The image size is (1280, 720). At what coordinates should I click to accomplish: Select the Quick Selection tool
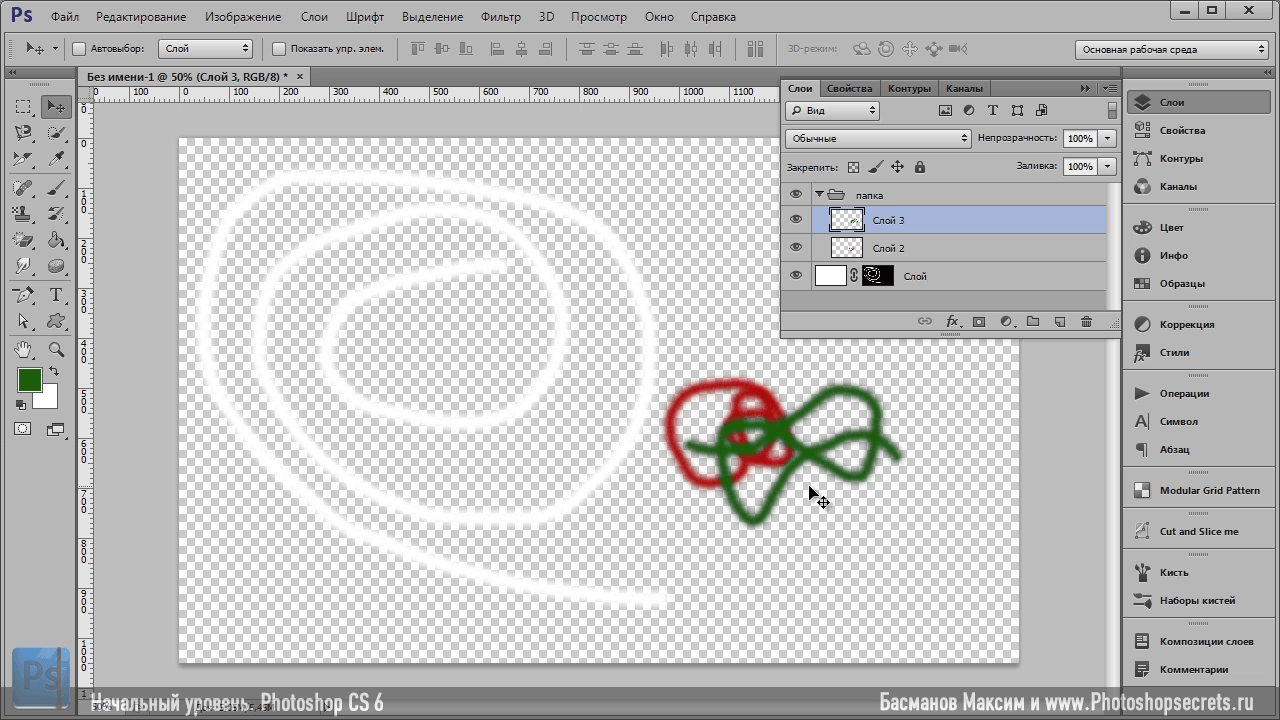pos(56,133)
